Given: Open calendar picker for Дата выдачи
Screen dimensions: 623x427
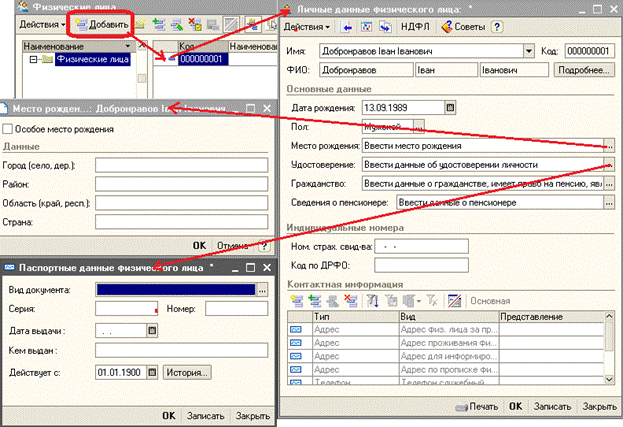Looking at the screenshot, I should click(151, 330).
